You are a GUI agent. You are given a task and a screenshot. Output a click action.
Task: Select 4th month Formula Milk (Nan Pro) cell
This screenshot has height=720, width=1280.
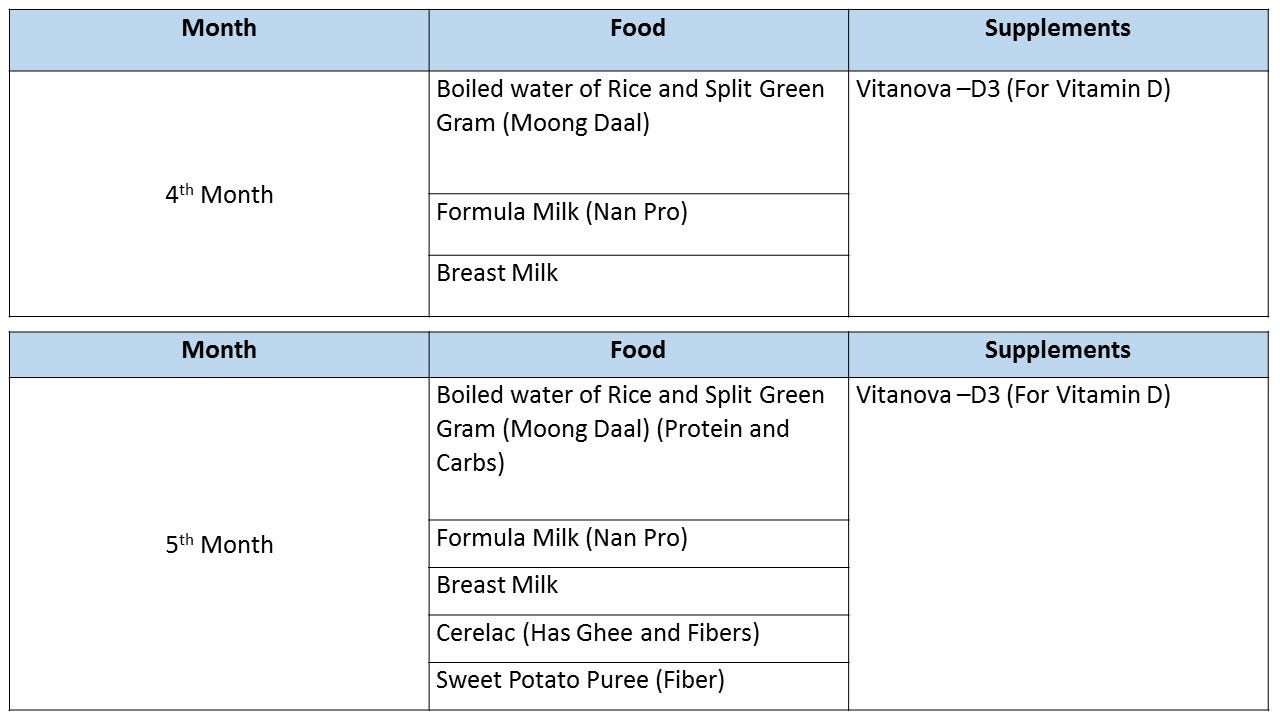(x=638, y=224)
